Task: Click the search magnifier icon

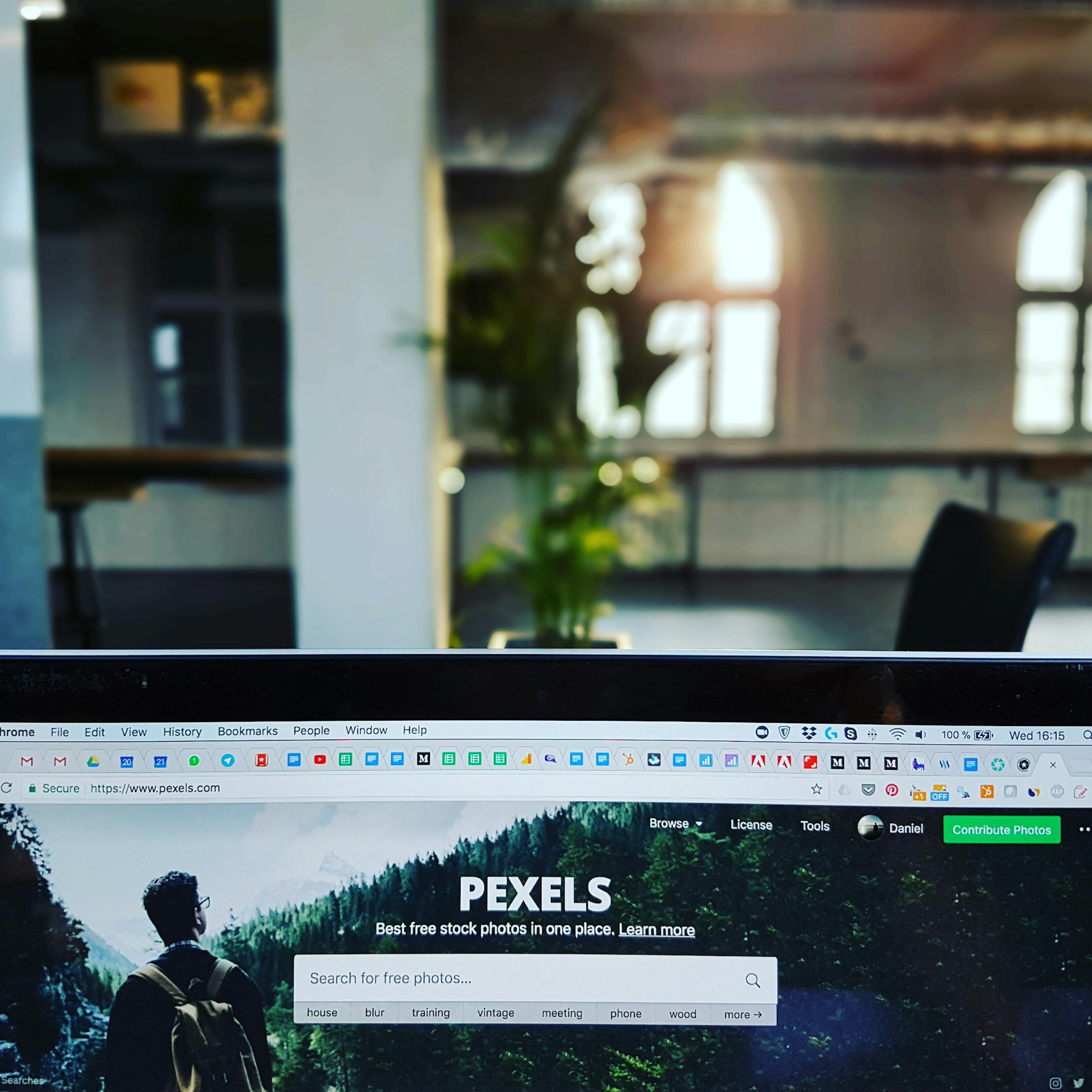Action: [x=755, y=979]
